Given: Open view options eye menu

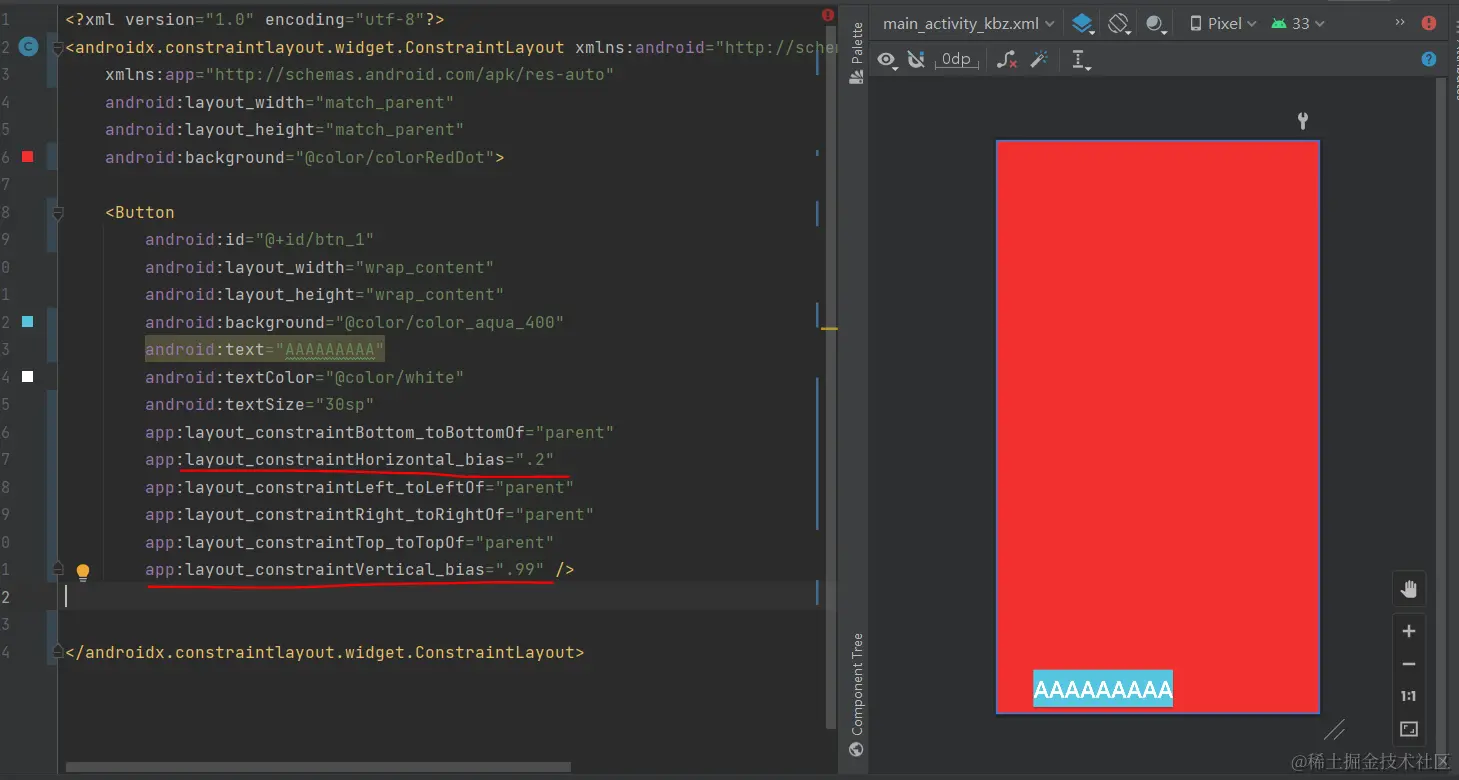Looking at the screenshot, I should tap(887, 60).
